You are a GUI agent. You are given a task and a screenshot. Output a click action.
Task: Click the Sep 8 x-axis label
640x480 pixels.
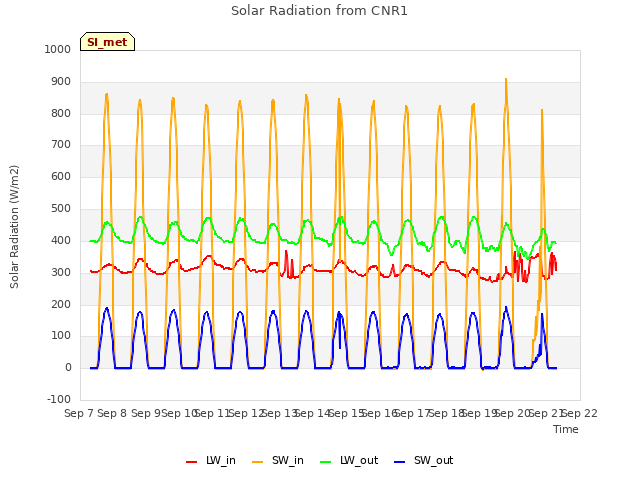(x=112, y=413)
